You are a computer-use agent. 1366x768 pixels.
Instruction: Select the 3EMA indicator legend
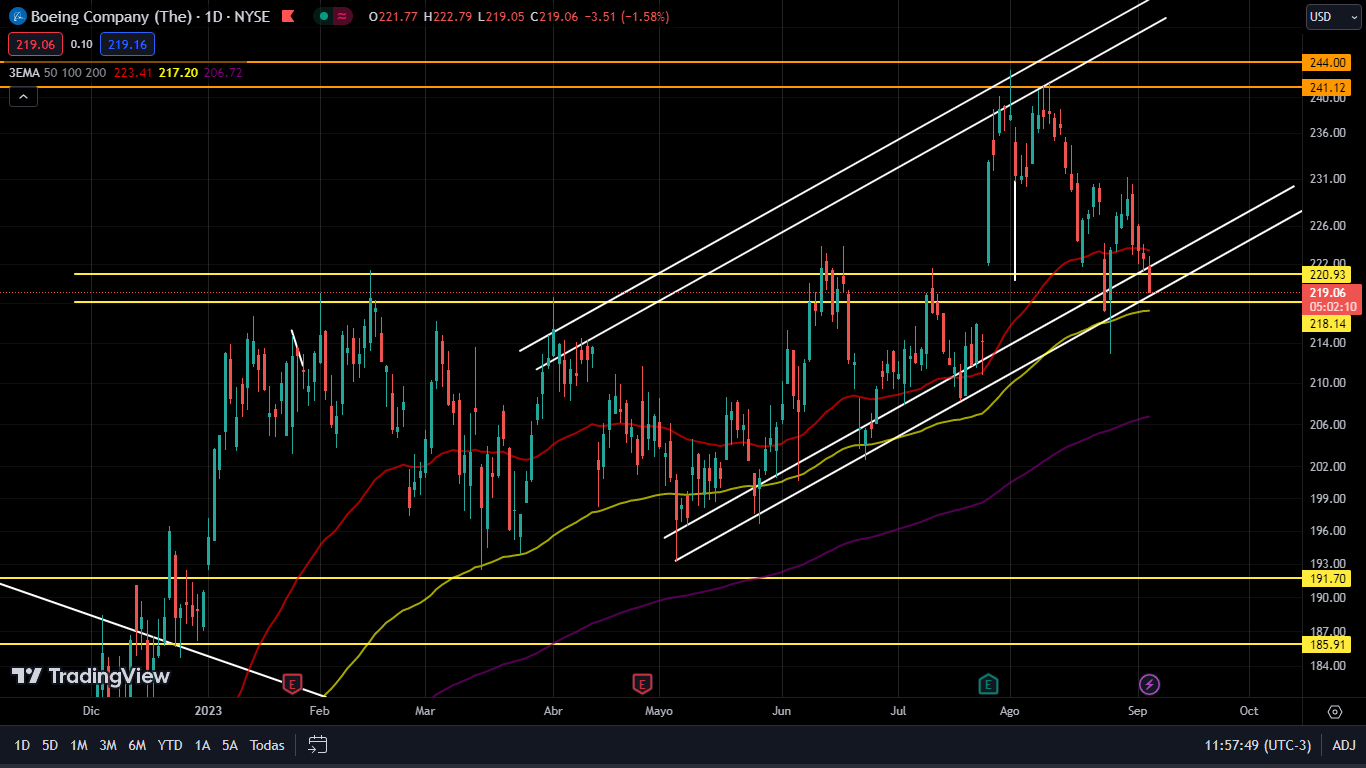click(x=24, y=73)
